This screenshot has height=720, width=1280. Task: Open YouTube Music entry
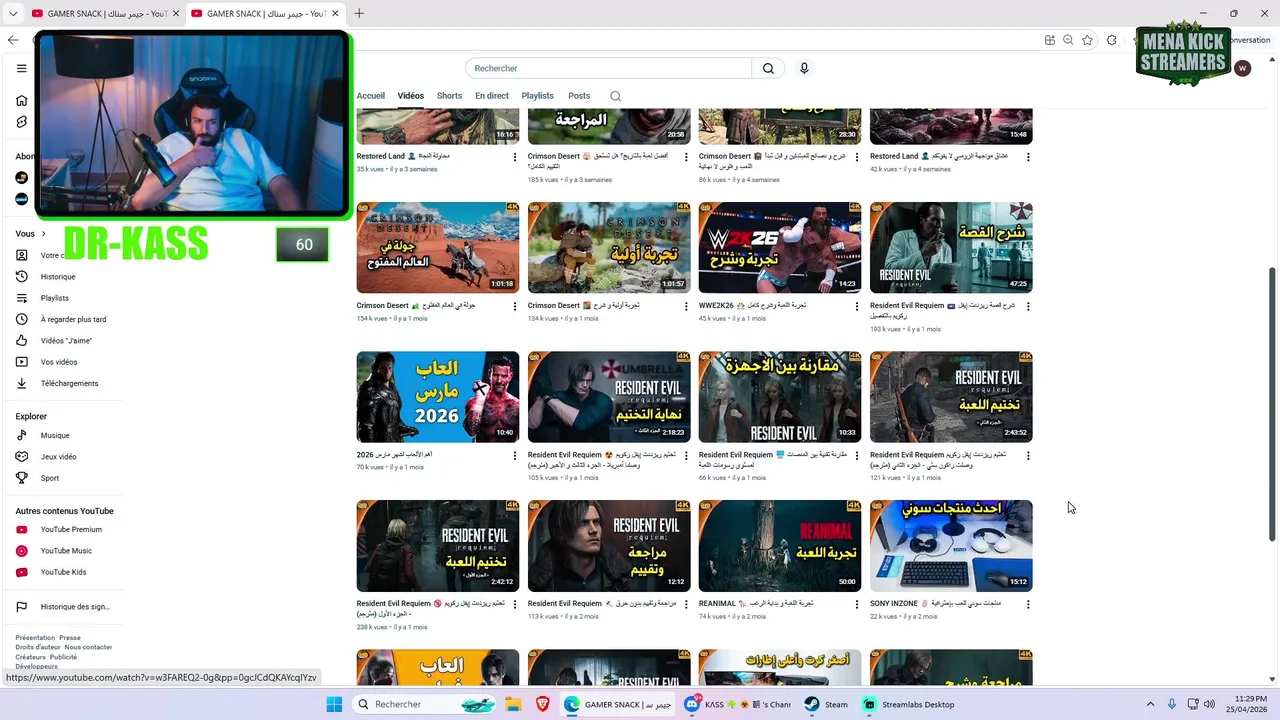(x=66, y=551)
